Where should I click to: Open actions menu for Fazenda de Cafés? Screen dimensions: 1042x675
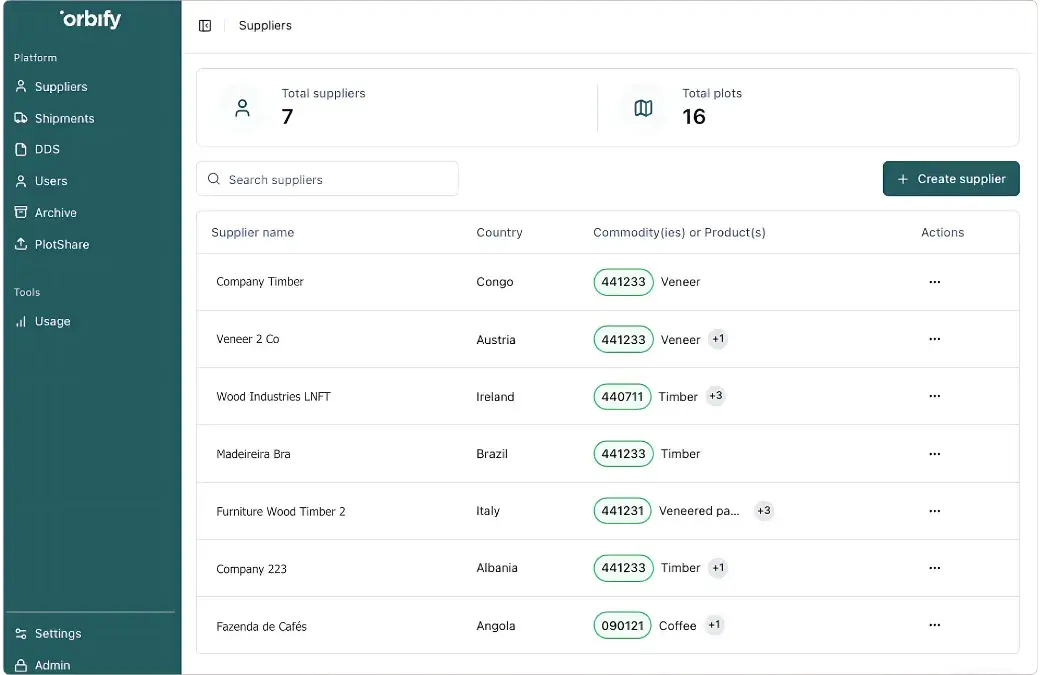tap(934, 626)
